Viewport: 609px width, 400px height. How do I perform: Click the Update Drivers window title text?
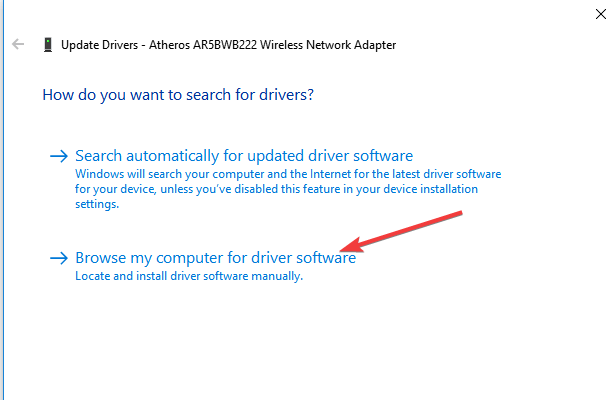click(228, 45)
